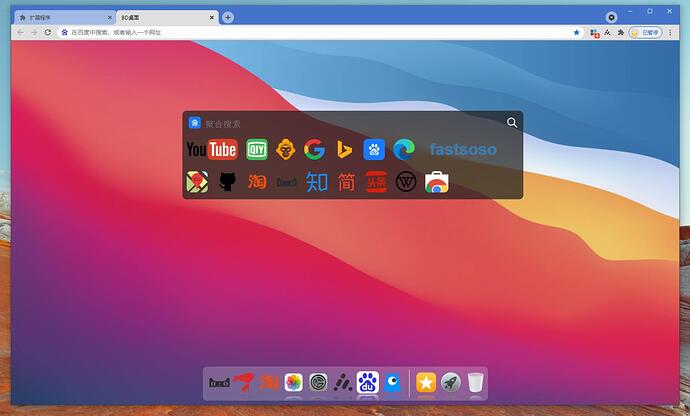Open the GitHub cat shortcut
Viewport: 690px width, 416px height.
pos(227,182)
